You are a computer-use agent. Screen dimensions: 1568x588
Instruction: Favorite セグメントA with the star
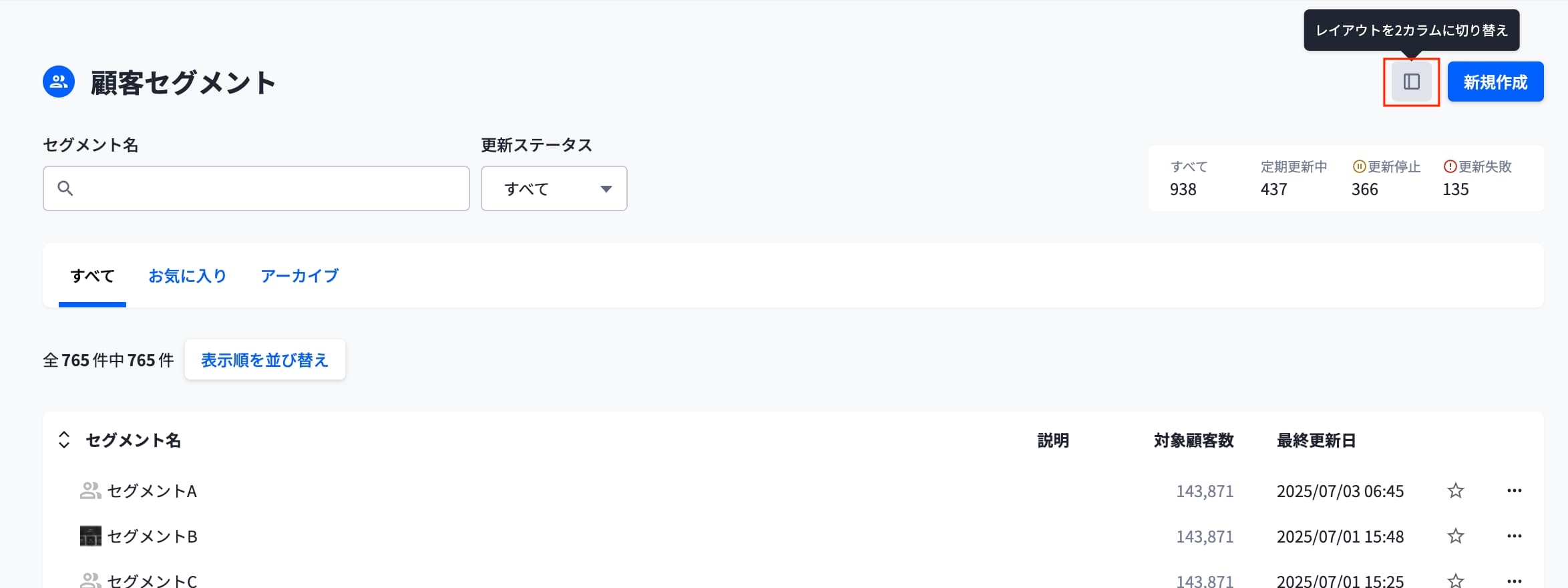1456,491
